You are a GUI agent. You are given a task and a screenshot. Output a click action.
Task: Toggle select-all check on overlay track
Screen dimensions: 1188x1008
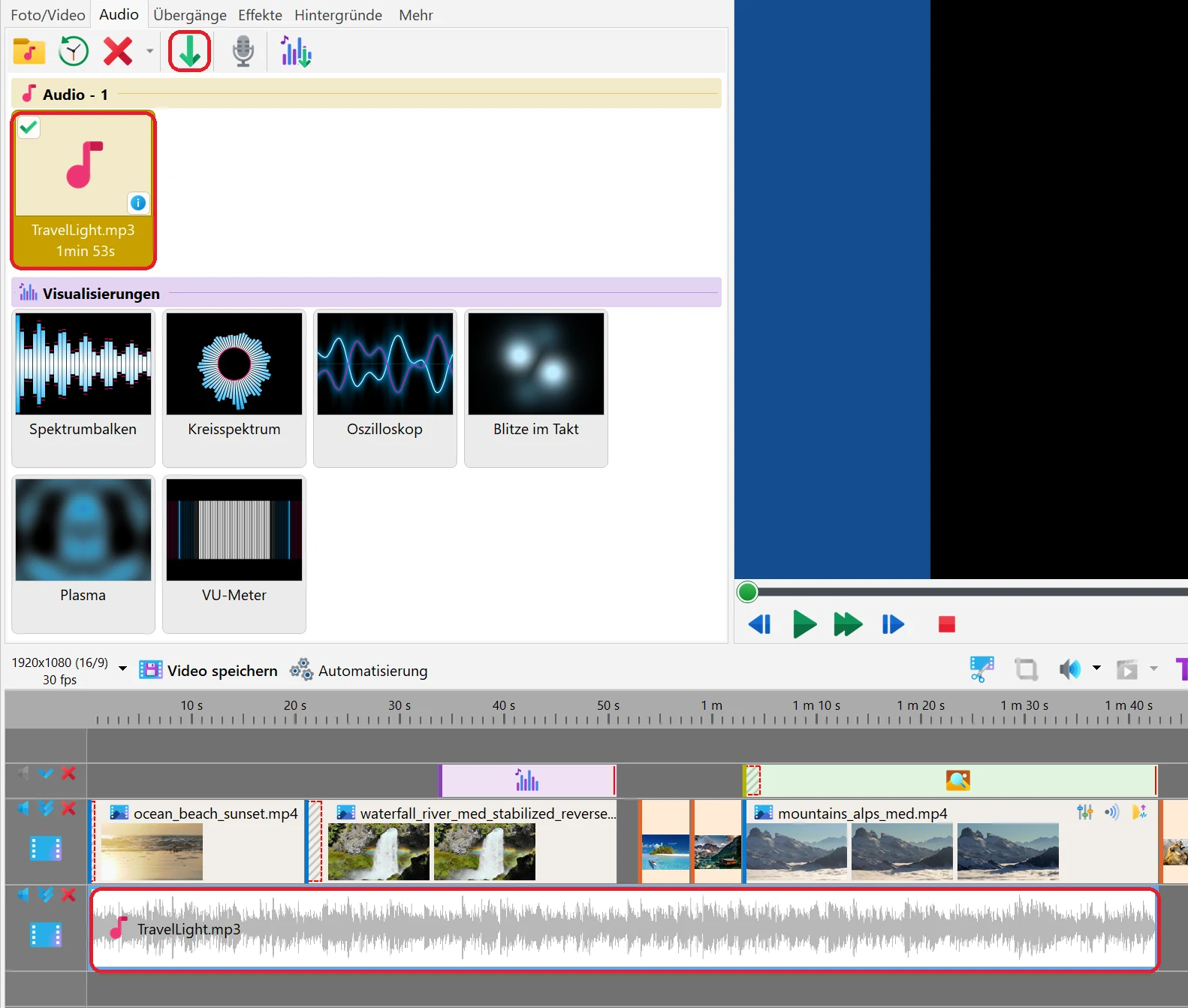coord(47,773)
